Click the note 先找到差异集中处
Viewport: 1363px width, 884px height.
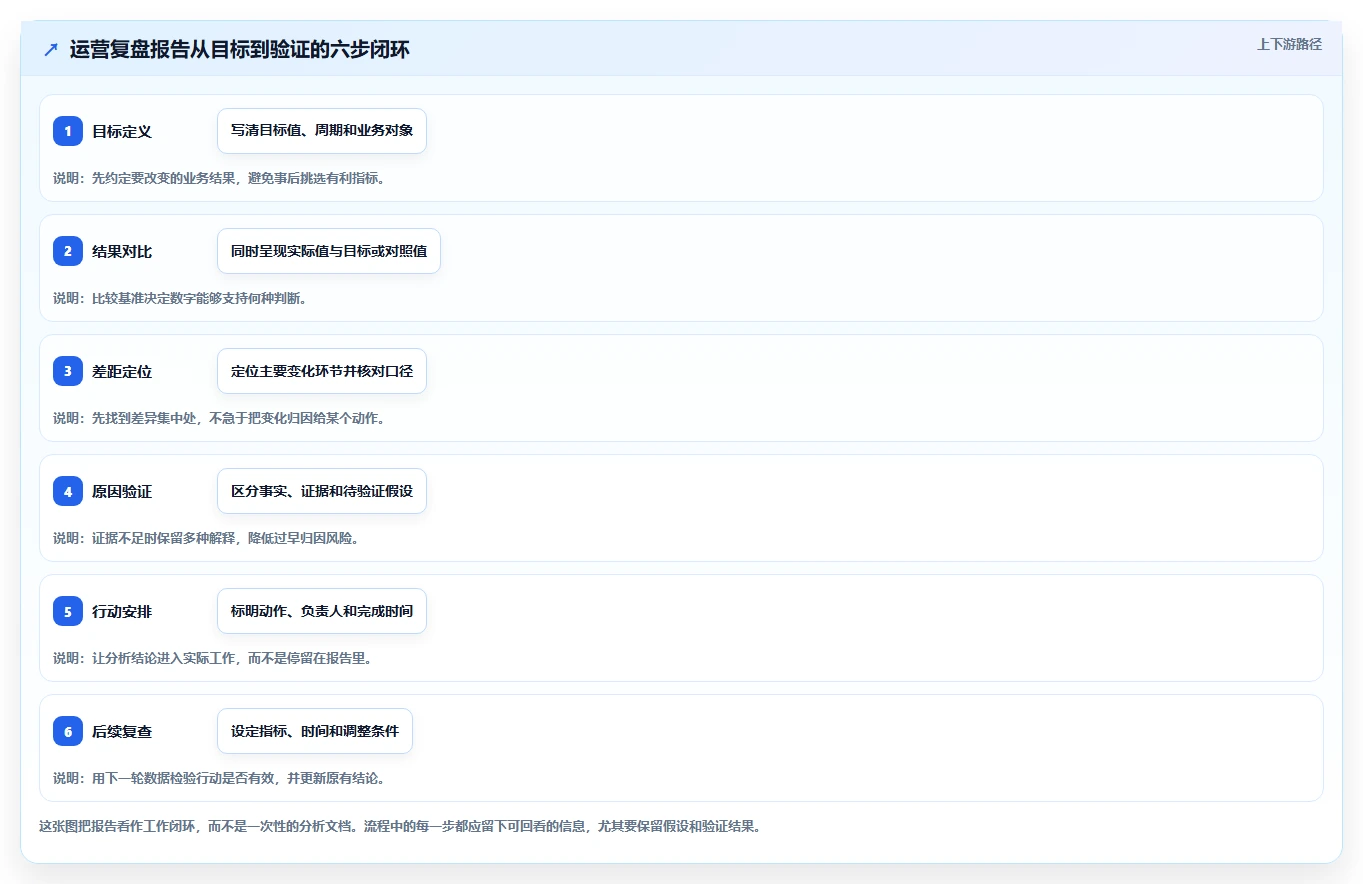pyautogui.click(x=219, y=418)
